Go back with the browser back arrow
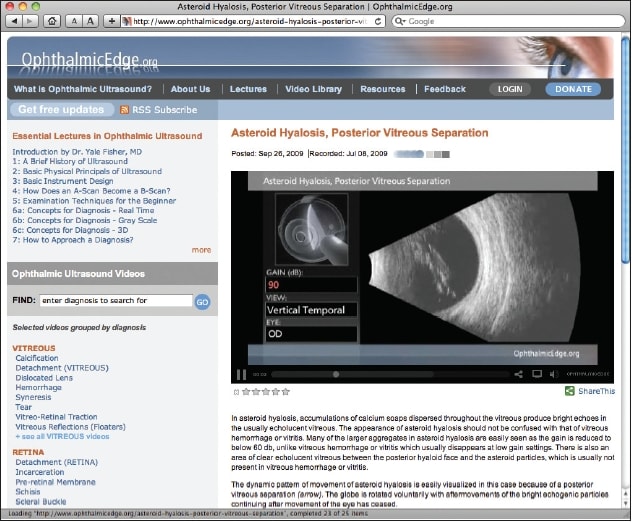The width and height of the screenshot is (632, 522). [x=15, y=21]
